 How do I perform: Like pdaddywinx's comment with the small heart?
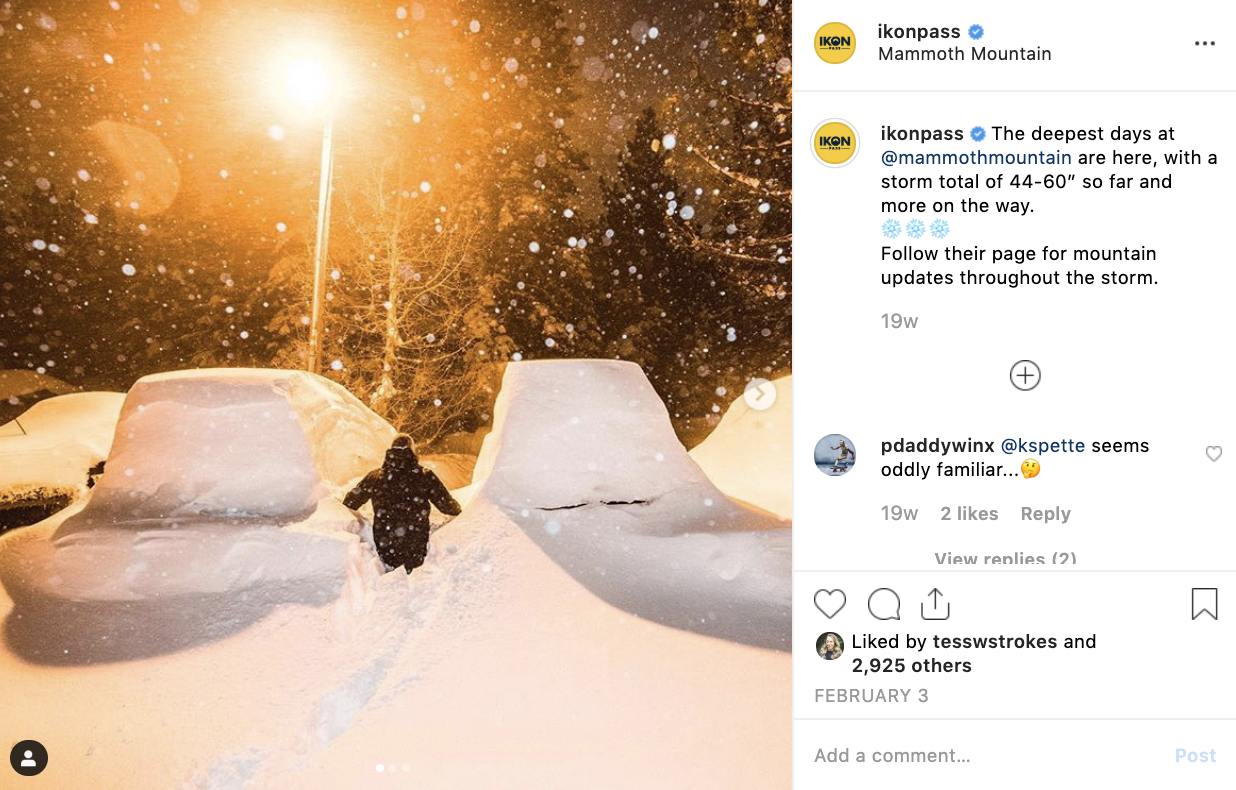pyautogui.click(x=1214, y=454)
